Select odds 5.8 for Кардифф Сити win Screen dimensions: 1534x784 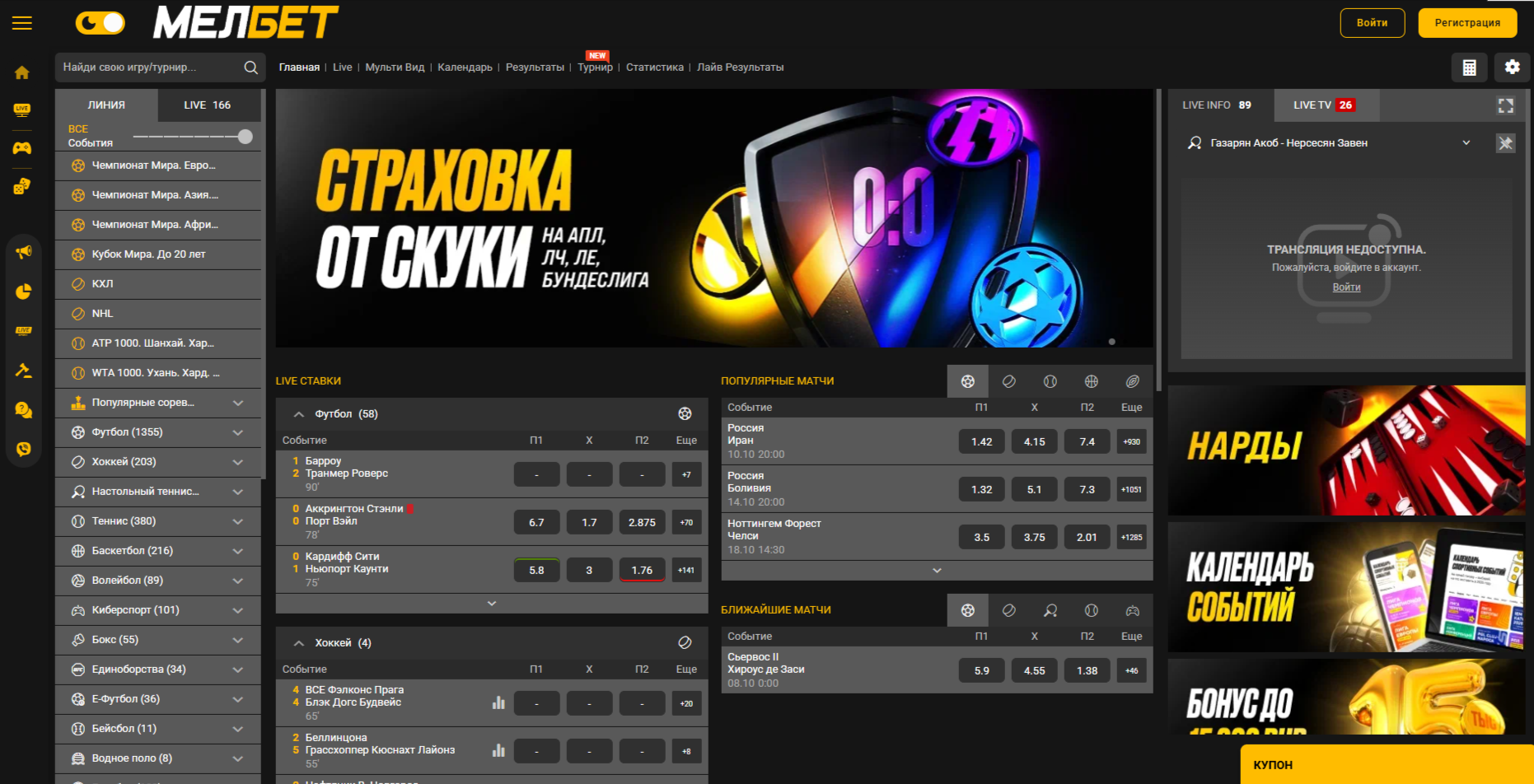click(x=536, y=570)
